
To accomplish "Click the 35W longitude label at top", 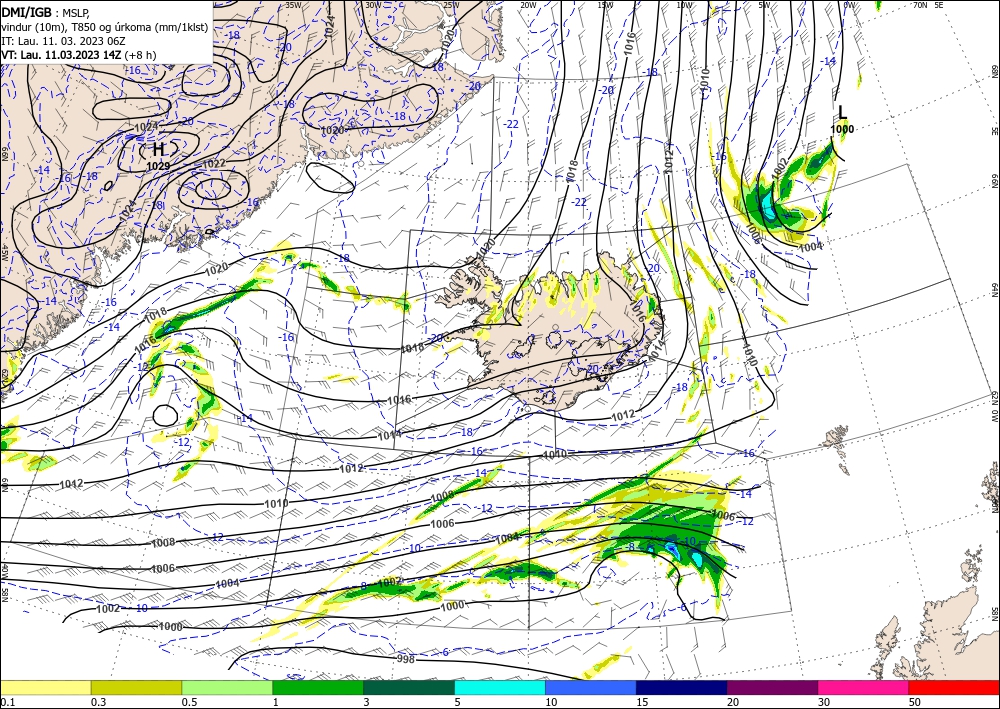I will (x=293, y=5).
